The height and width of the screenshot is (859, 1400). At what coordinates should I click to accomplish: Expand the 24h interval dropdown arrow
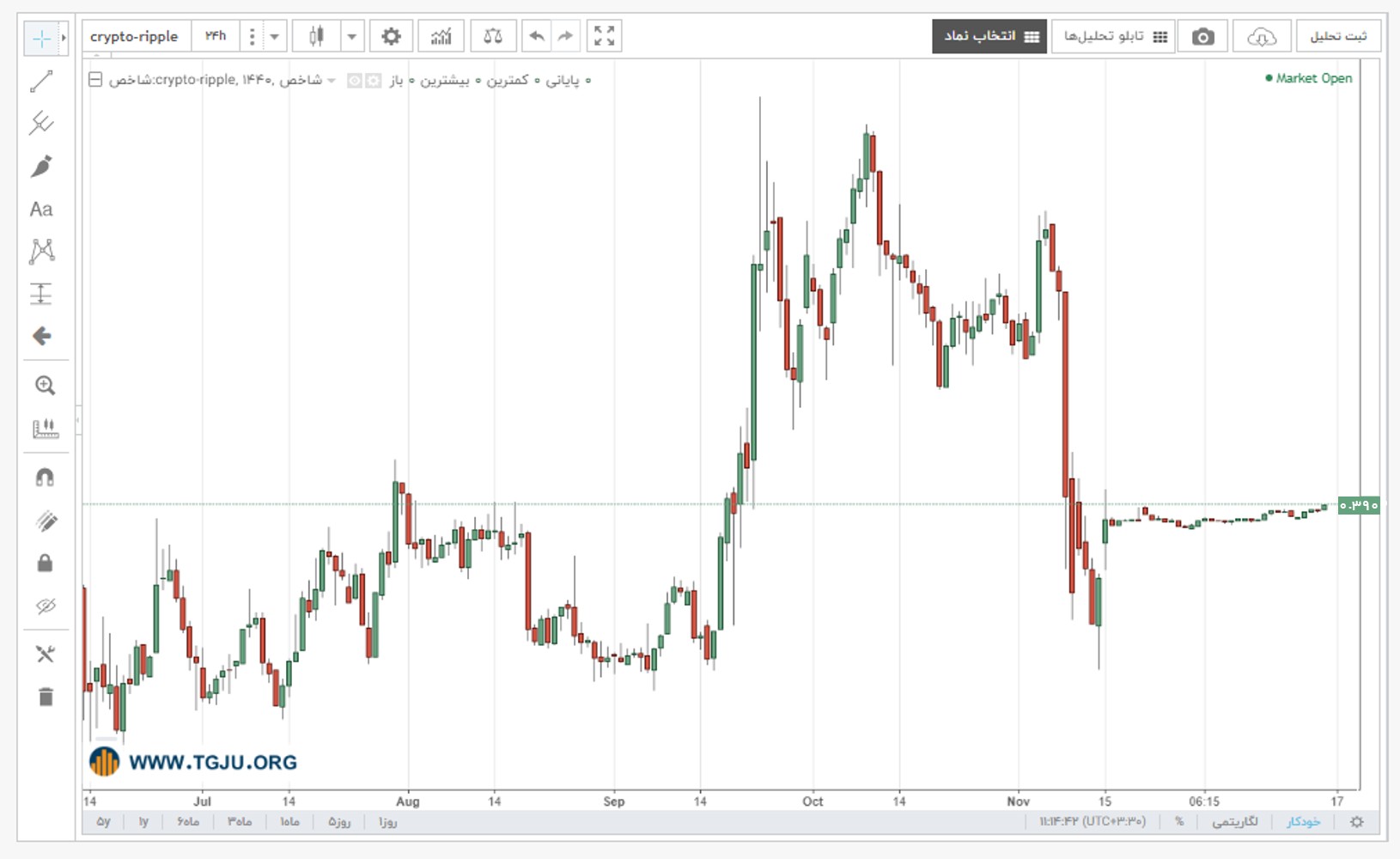pos(275,36)
